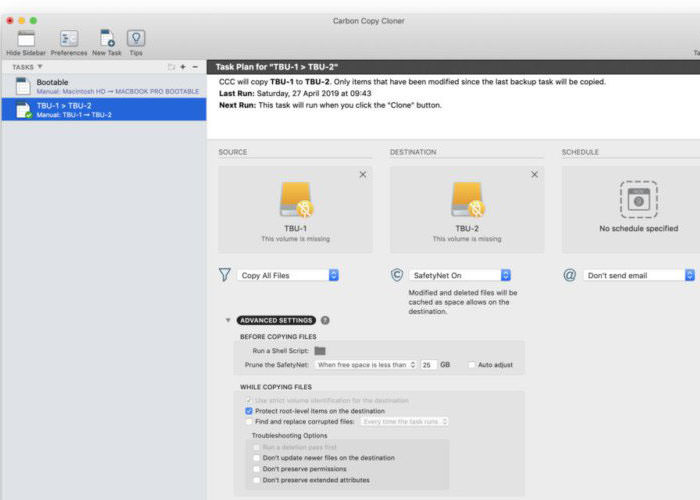This screenshot has height=500, width=700.
Task: Open the Tasks header dropdown arrow
Action: tap(40, 67)
